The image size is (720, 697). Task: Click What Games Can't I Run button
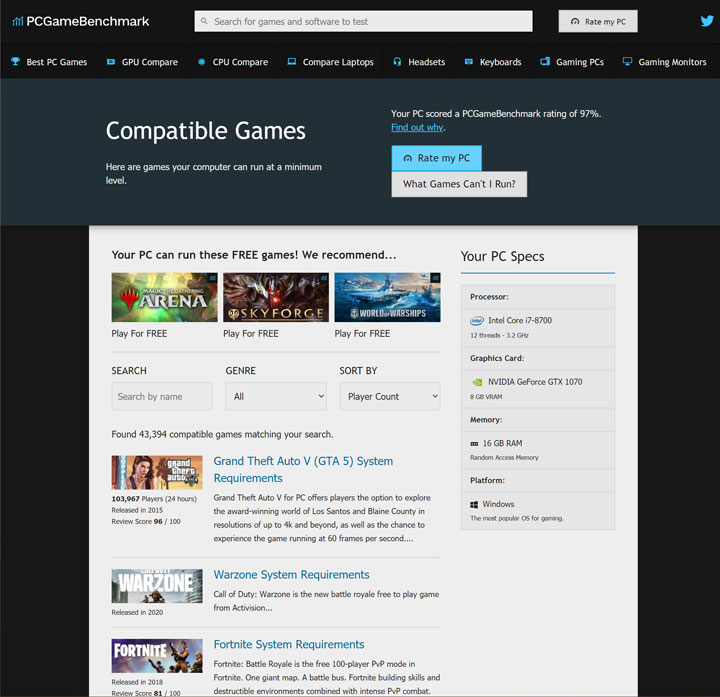click(x=459, y=184)
